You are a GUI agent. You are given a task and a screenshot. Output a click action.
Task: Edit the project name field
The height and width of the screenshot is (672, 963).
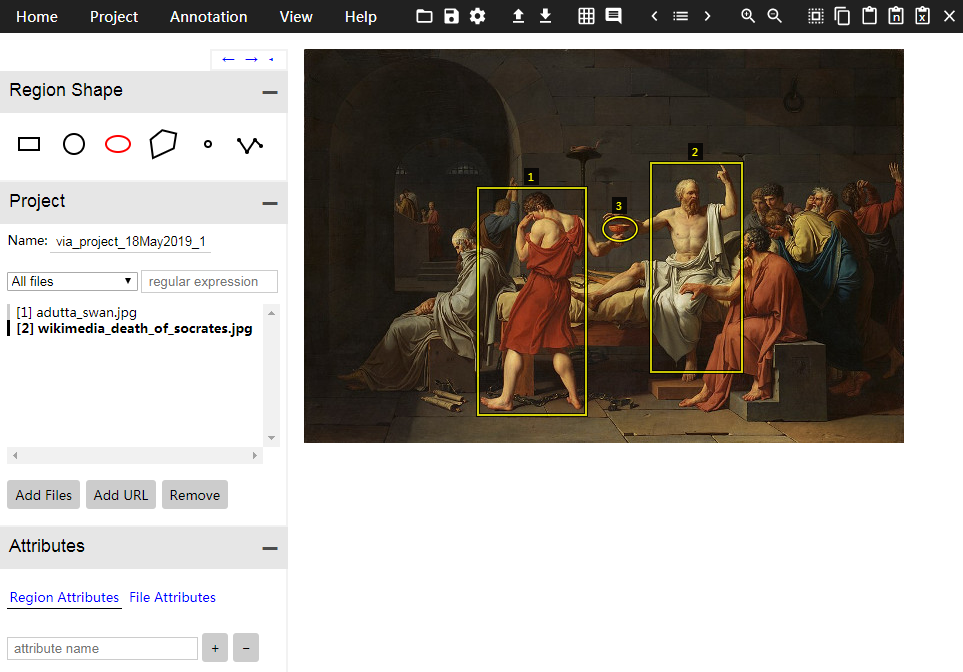(x=131, y=241)
